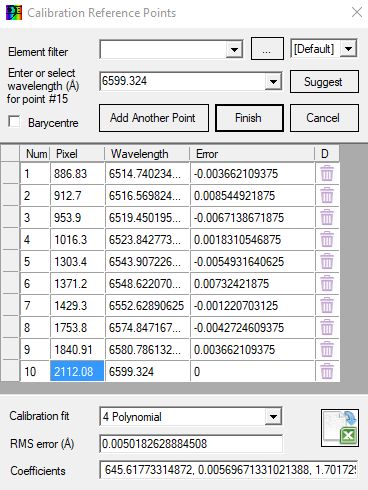The height and width of the screenshot is (490, 368).
Task: Select pixel cell 1016.3
Action: coord(77,239)
